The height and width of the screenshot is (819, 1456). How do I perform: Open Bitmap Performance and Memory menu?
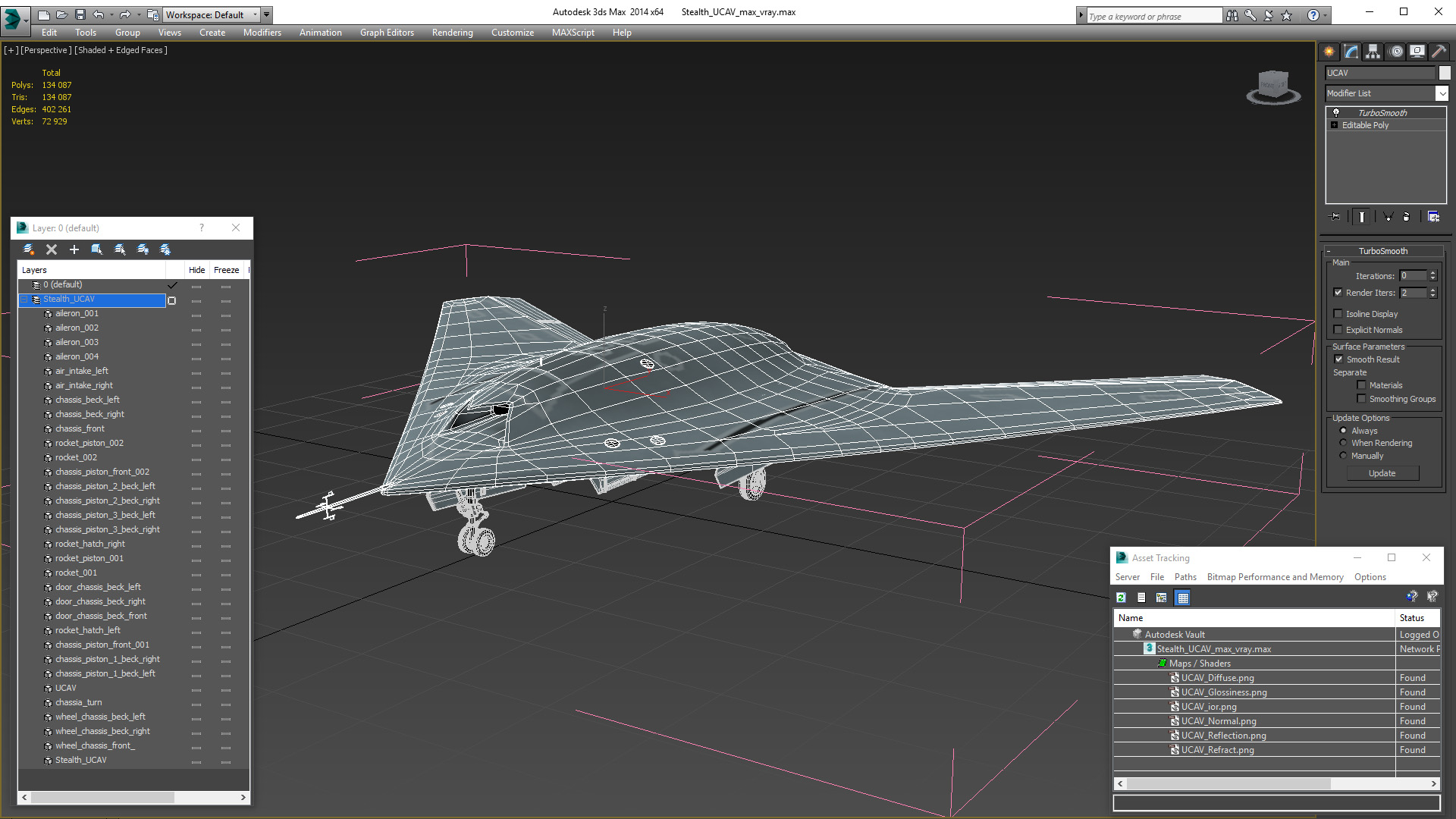pos(1276,577)
